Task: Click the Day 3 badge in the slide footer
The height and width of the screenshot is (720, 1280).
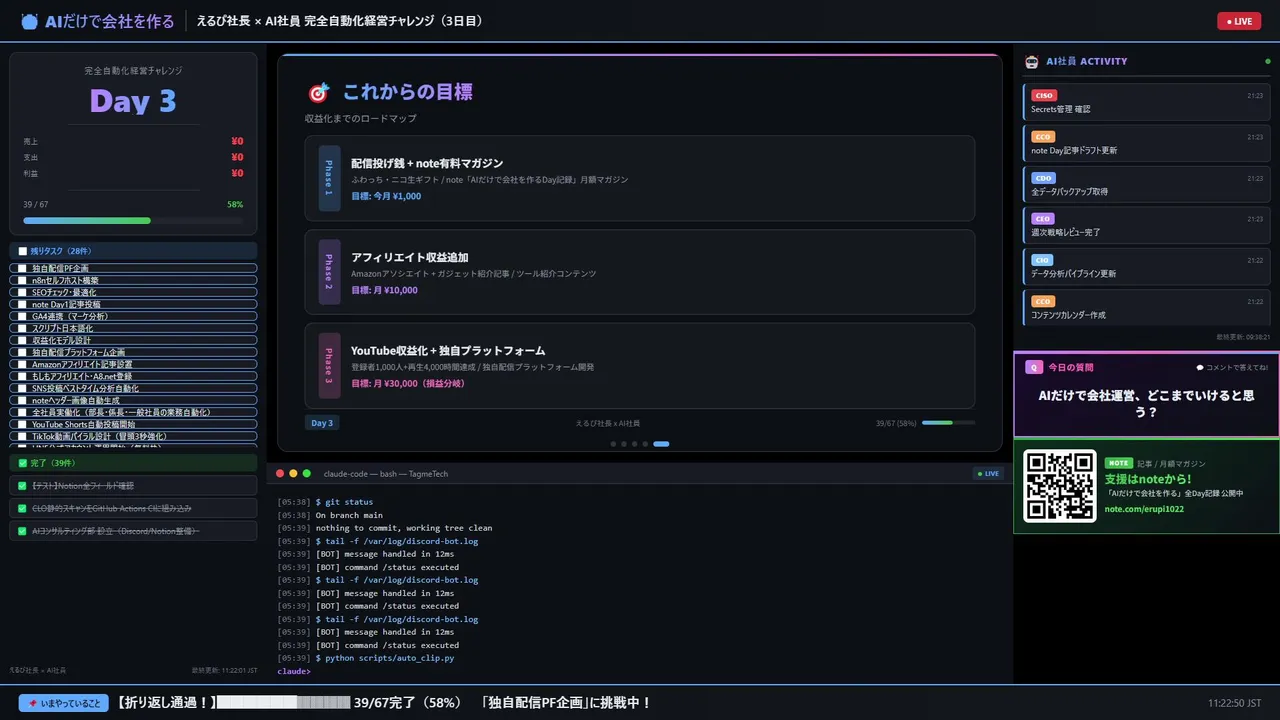Action: click(x=322, y=423)
